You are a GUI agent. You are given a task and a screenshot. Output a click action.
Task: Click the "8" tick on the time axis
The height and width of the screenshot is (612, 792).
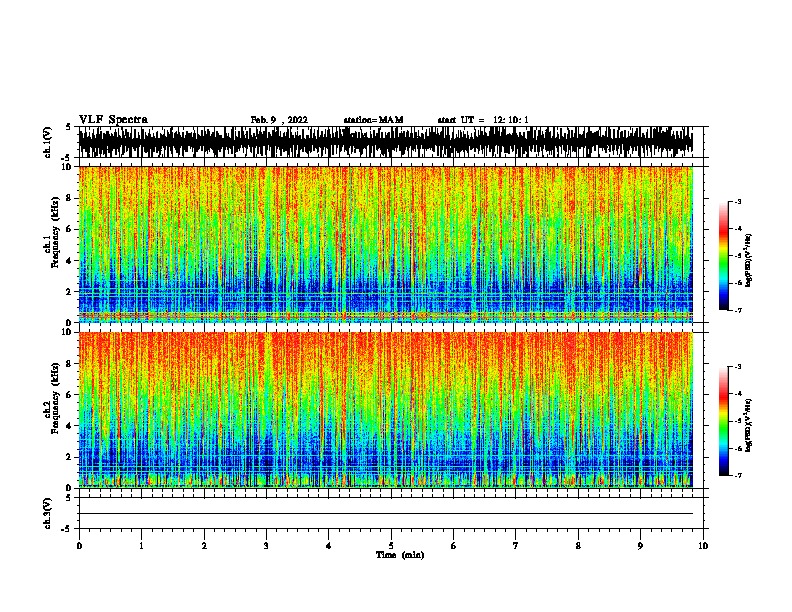click(x=578, y=546)
